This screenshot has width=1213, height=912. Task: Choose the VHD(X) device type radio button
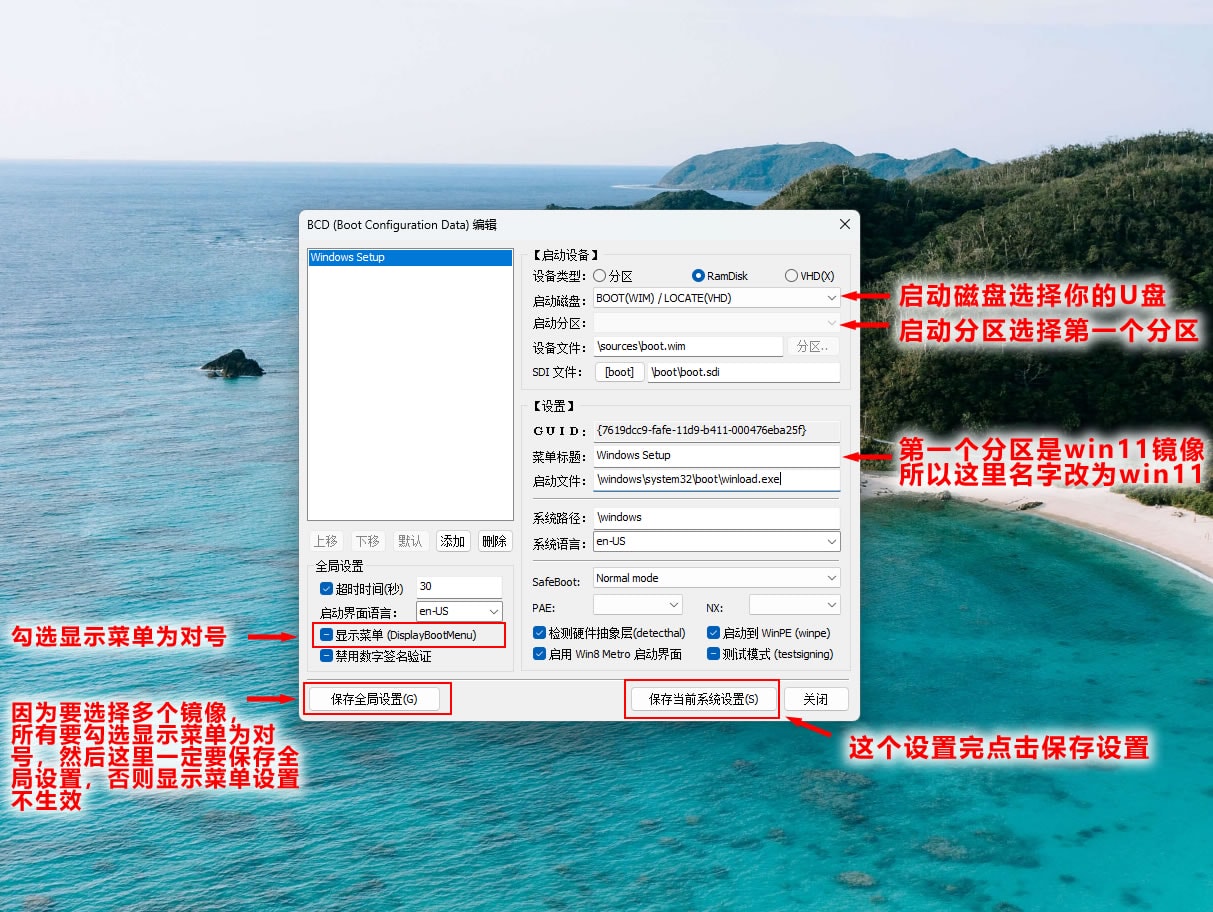[x=792, y=276]
